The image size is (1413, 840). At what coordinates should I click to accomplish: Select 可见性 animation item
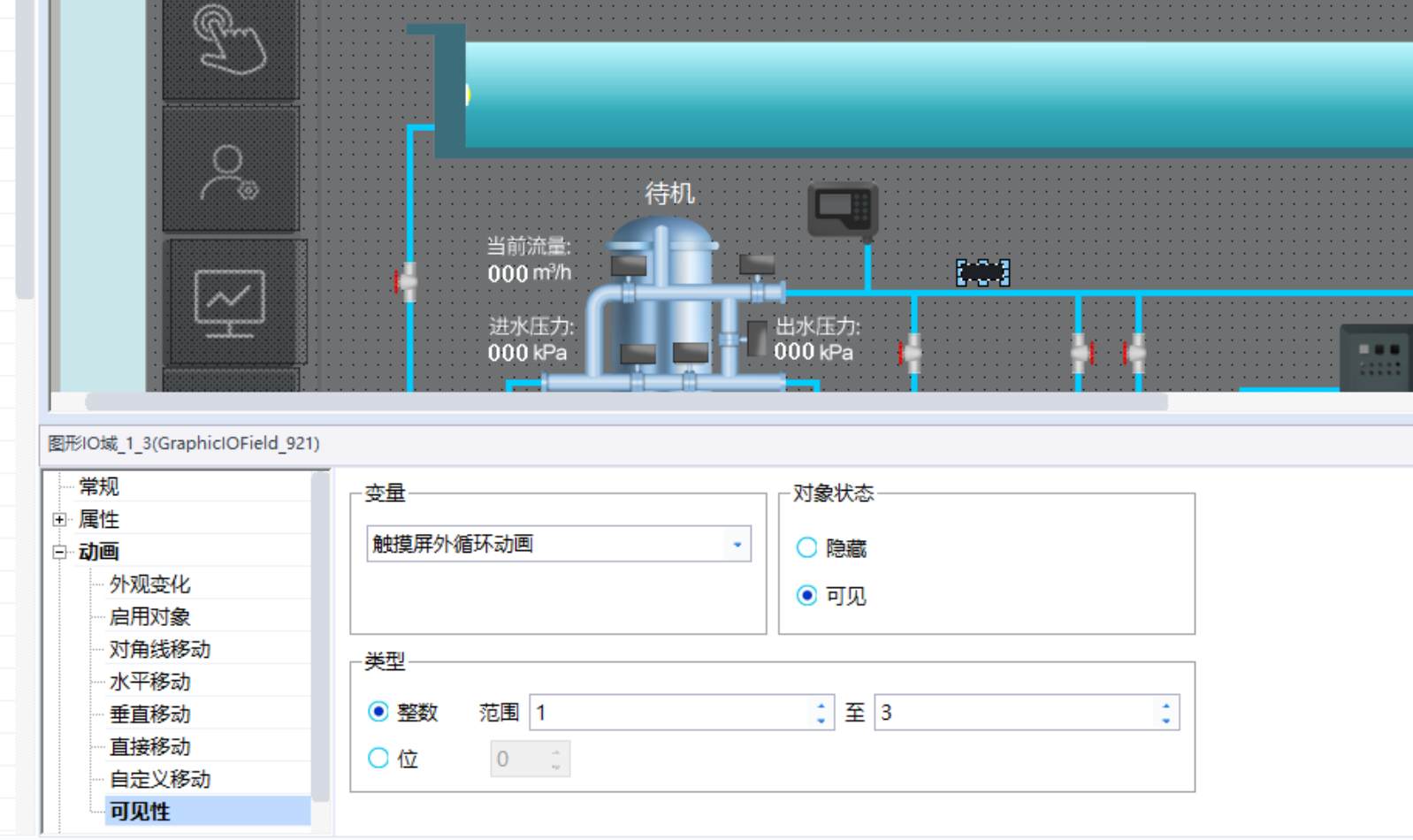pyautogui.click(x=208, y=811)
